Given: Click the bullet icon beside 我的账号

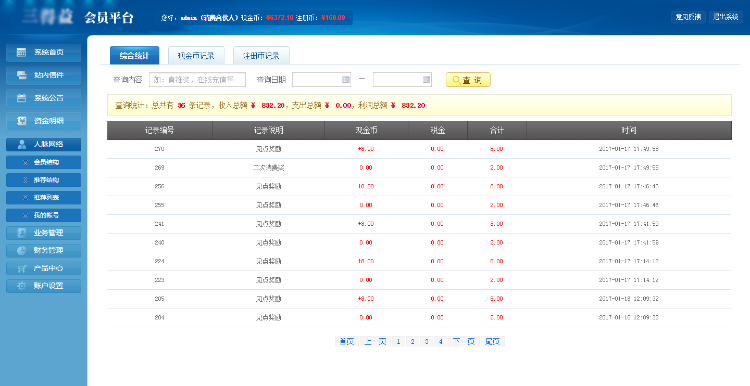Looking at the screenshot, I should 25,215.
